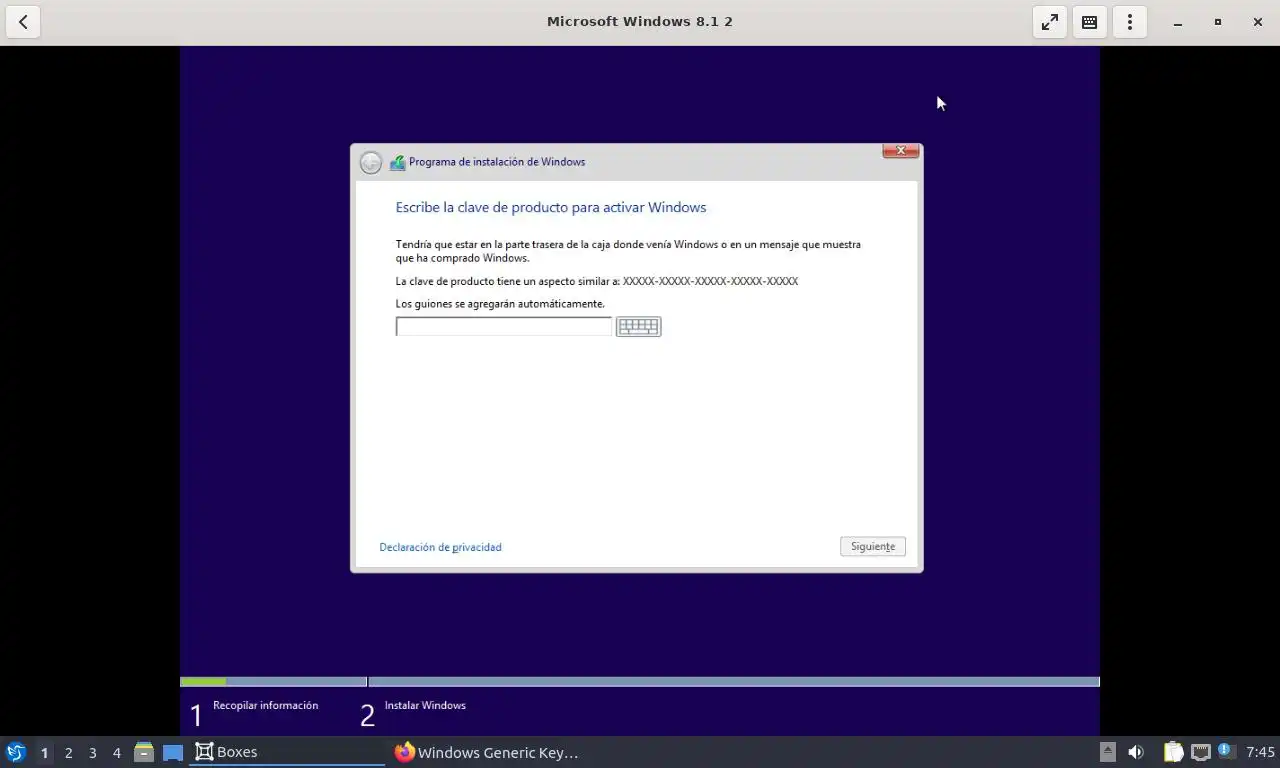Select the Boxes taskbar entry
The height and width of the screenshot is (768, 1280).
coord(287,752)
